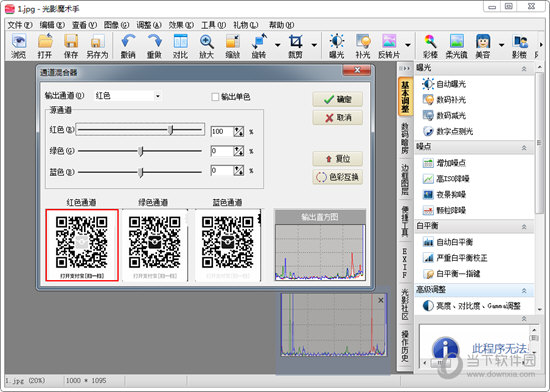Switch to the 边框图层 side tab
This screenshot has width=550, height=392.
tap(405, 179)
